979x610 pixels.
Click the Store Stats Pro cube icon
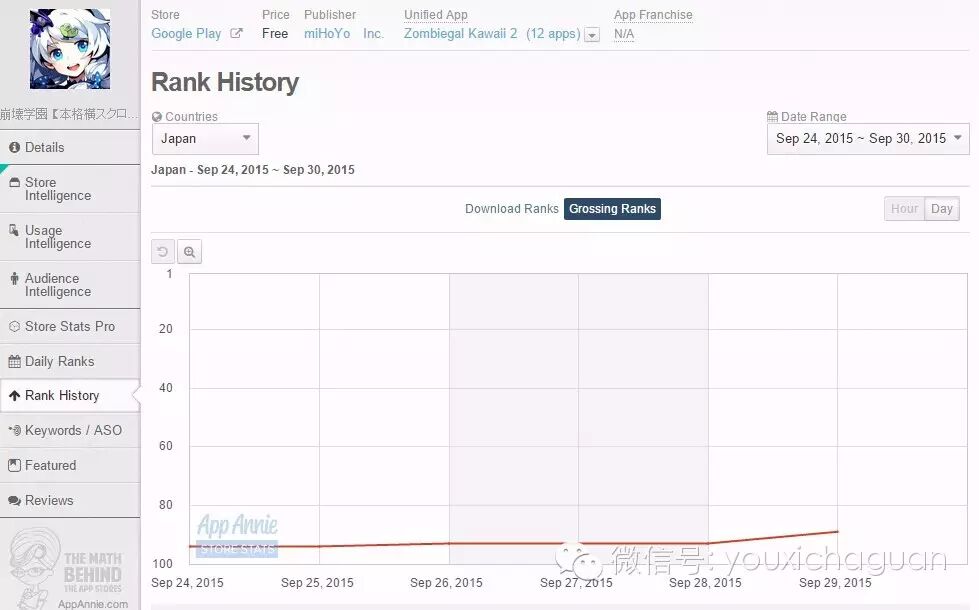point(14,327)
